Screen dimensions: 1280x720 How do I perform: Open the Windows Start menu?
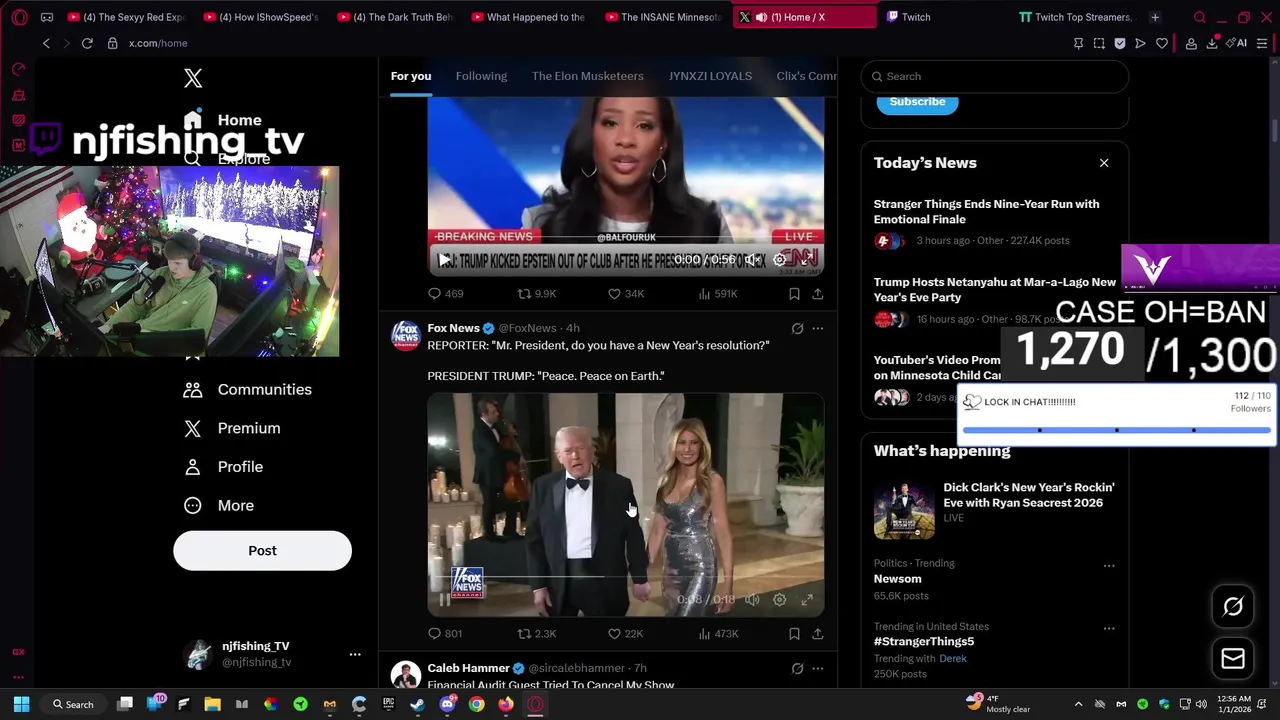(21, 704)
